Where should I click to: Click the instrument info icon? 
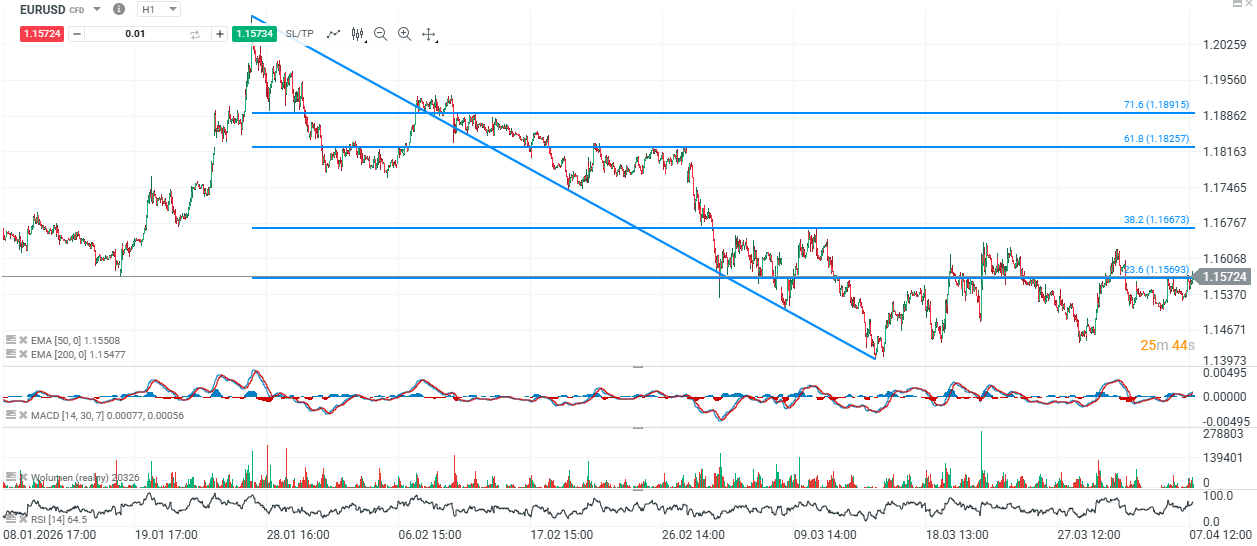(119, 9)
